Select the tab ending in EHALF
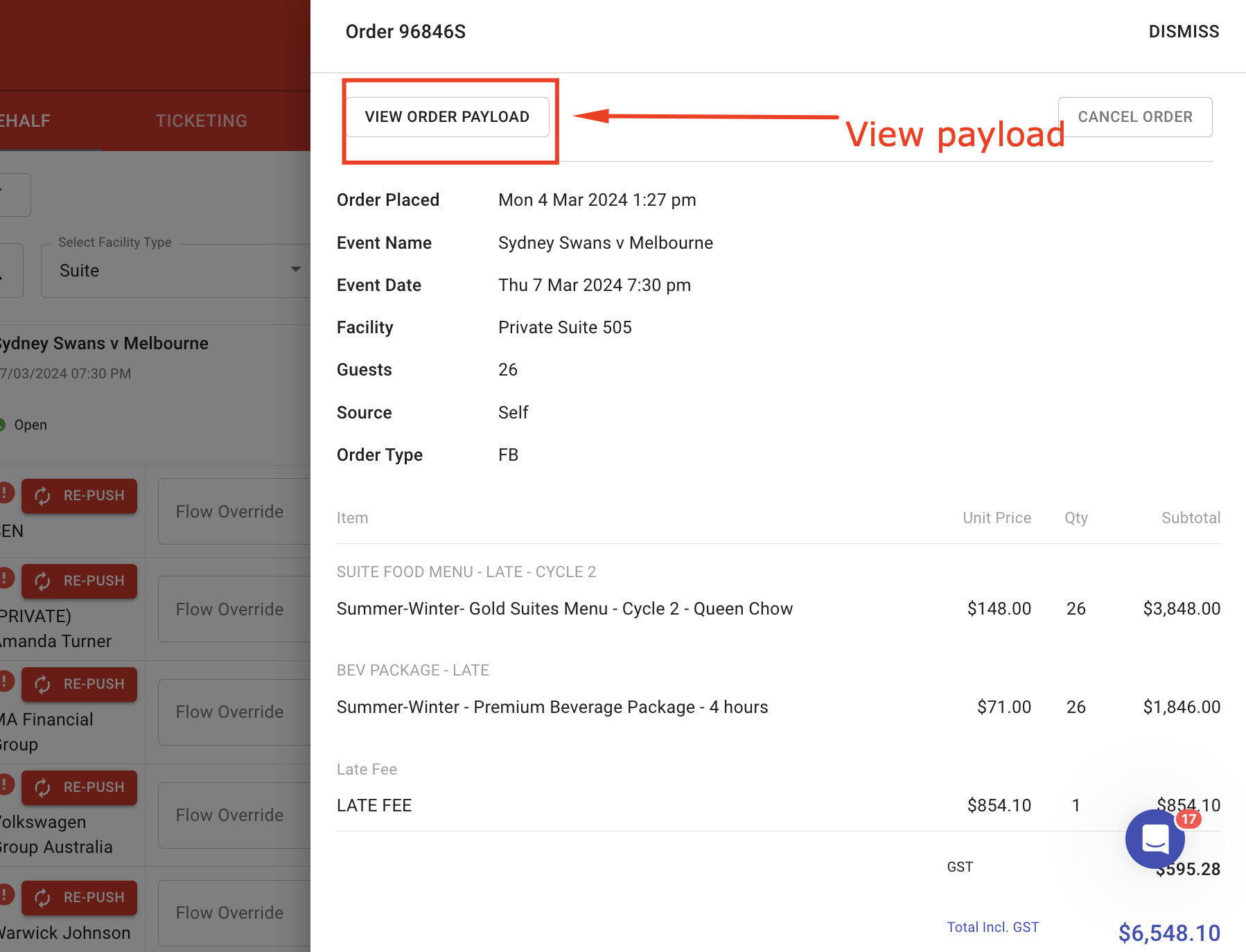Image resolution: width=1246 pixels, height=952 pixels. click(x=25, y=121)
